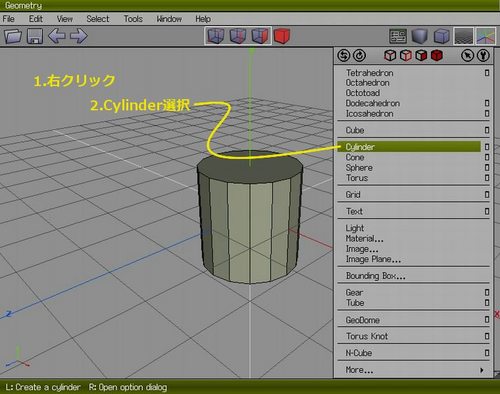Open the Image... entry
This screenshot has height=394, width=500.
[x=362, y=249]
